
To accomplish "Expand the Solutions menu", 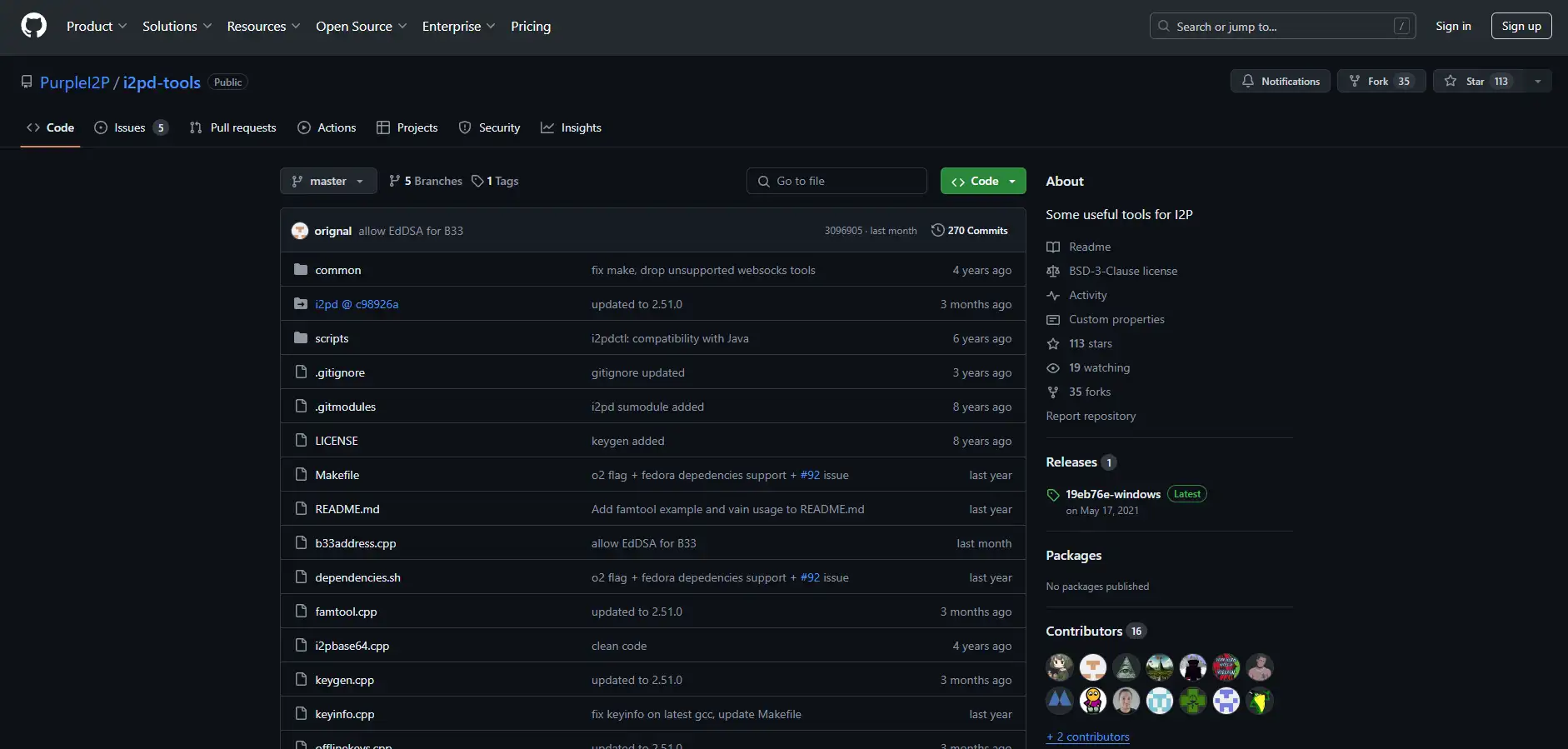I will click(177, 26).
